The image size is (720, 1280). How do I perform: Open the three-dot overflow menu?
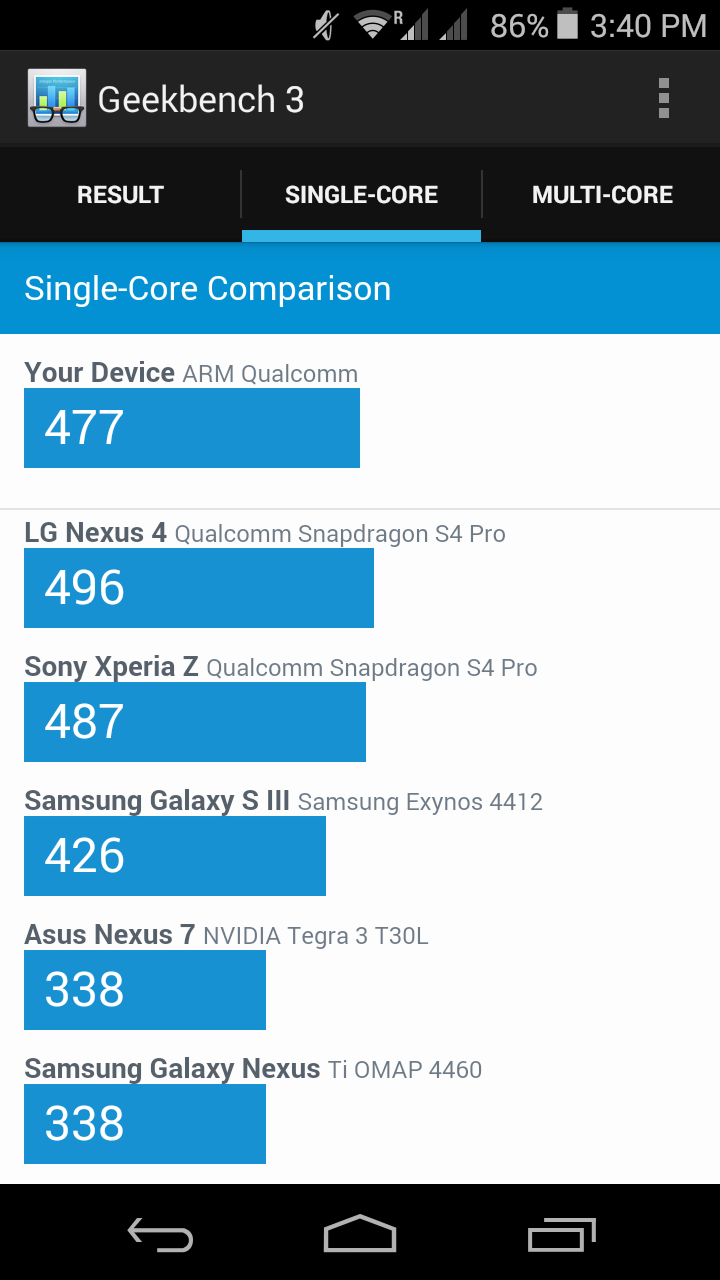coord(663,99)
